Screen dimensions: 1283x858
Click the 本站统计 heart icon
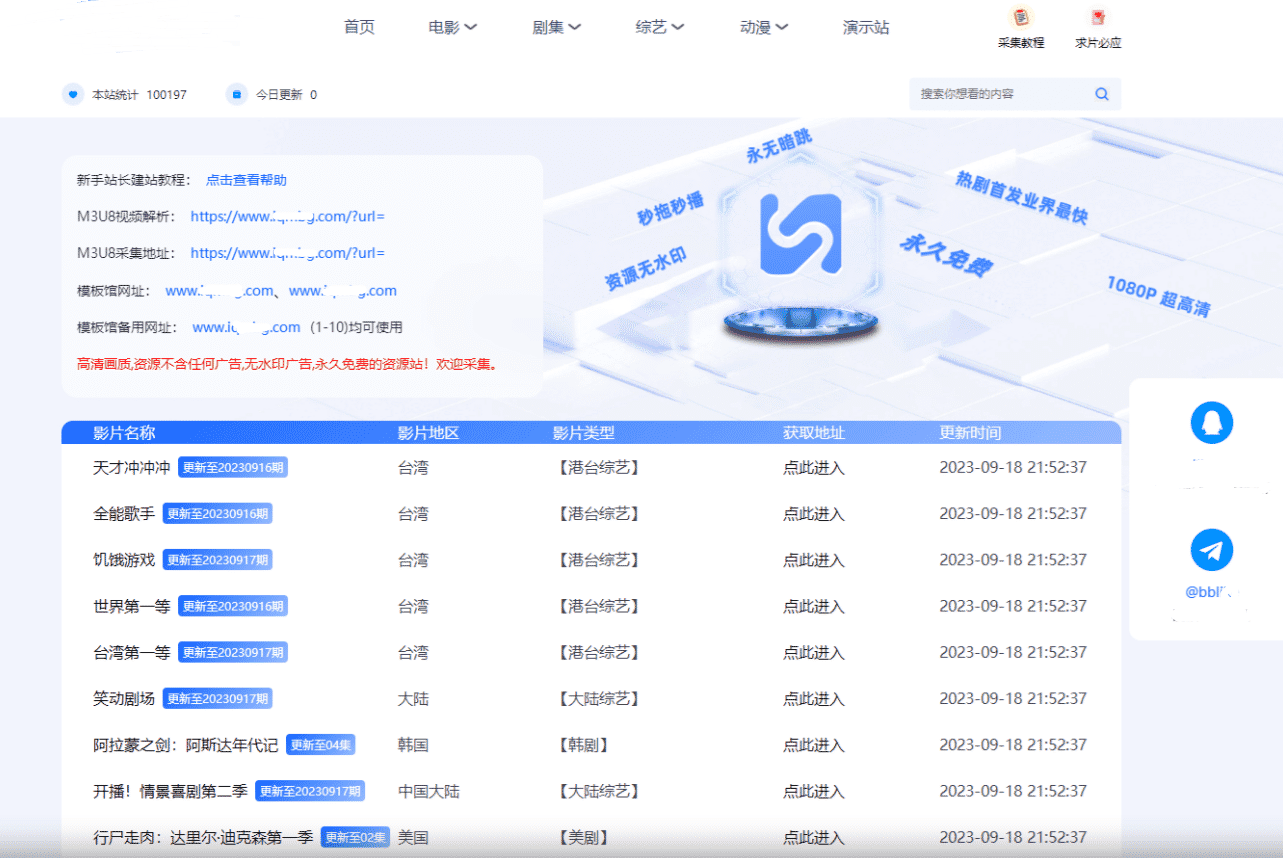(72, 95)
